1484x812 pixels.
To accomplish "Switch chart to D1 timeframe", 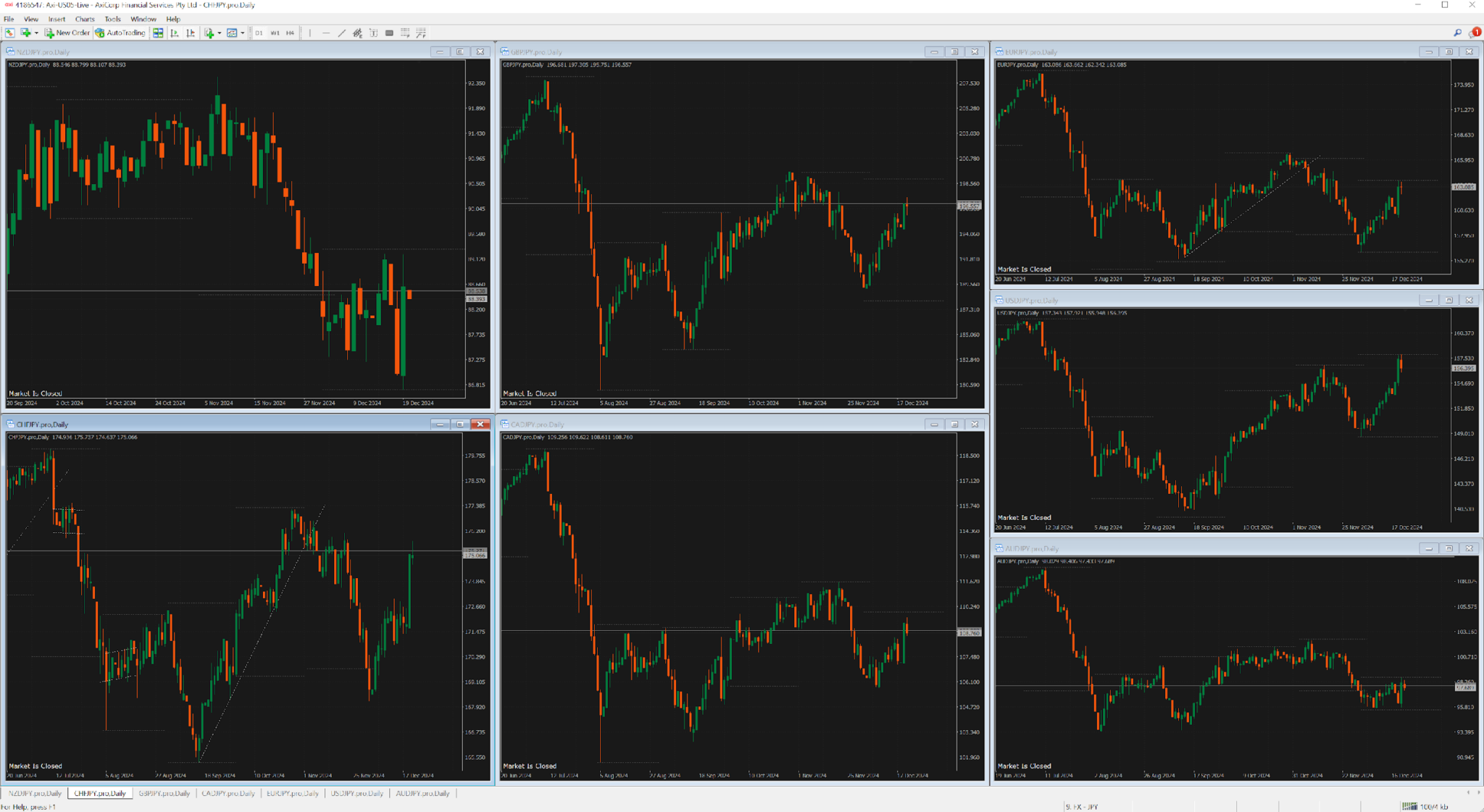I will coord(259,33).
